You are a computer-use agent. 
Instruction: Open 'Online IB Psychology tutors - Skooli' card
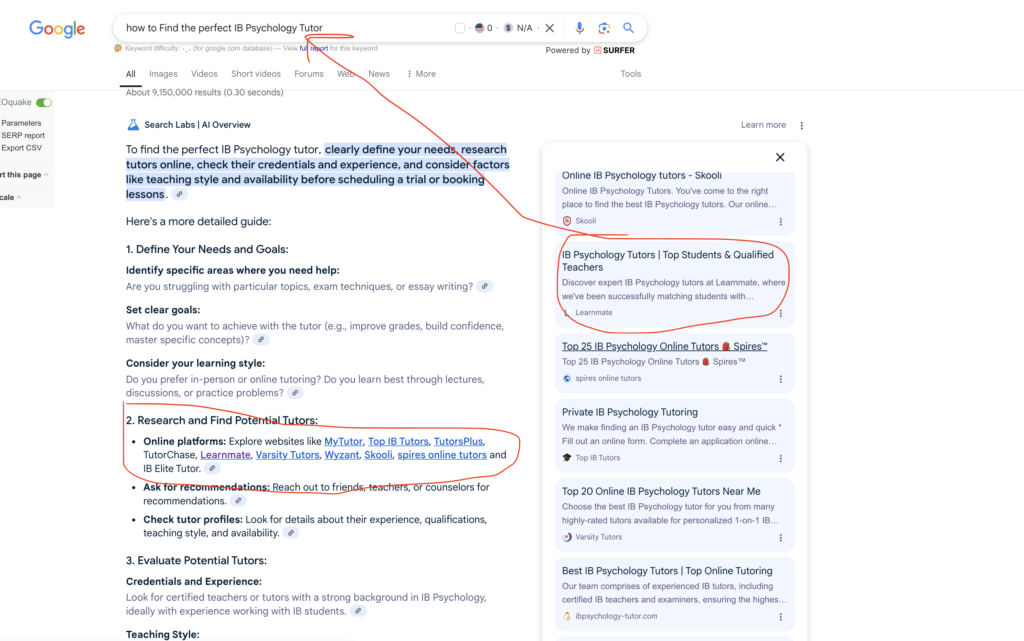(x=674, y=202)
